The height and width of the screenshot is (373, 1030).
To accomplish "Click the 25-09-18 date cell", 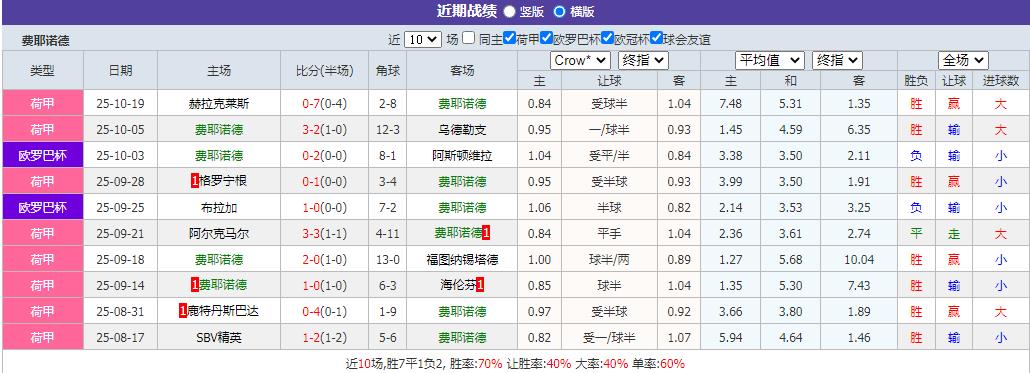I will point(120,259).
